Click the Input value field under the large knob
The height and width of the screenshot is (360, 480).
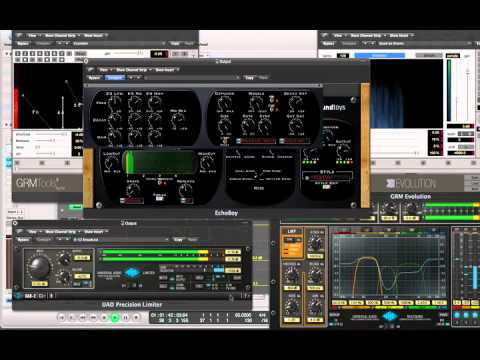click(40, 284)
